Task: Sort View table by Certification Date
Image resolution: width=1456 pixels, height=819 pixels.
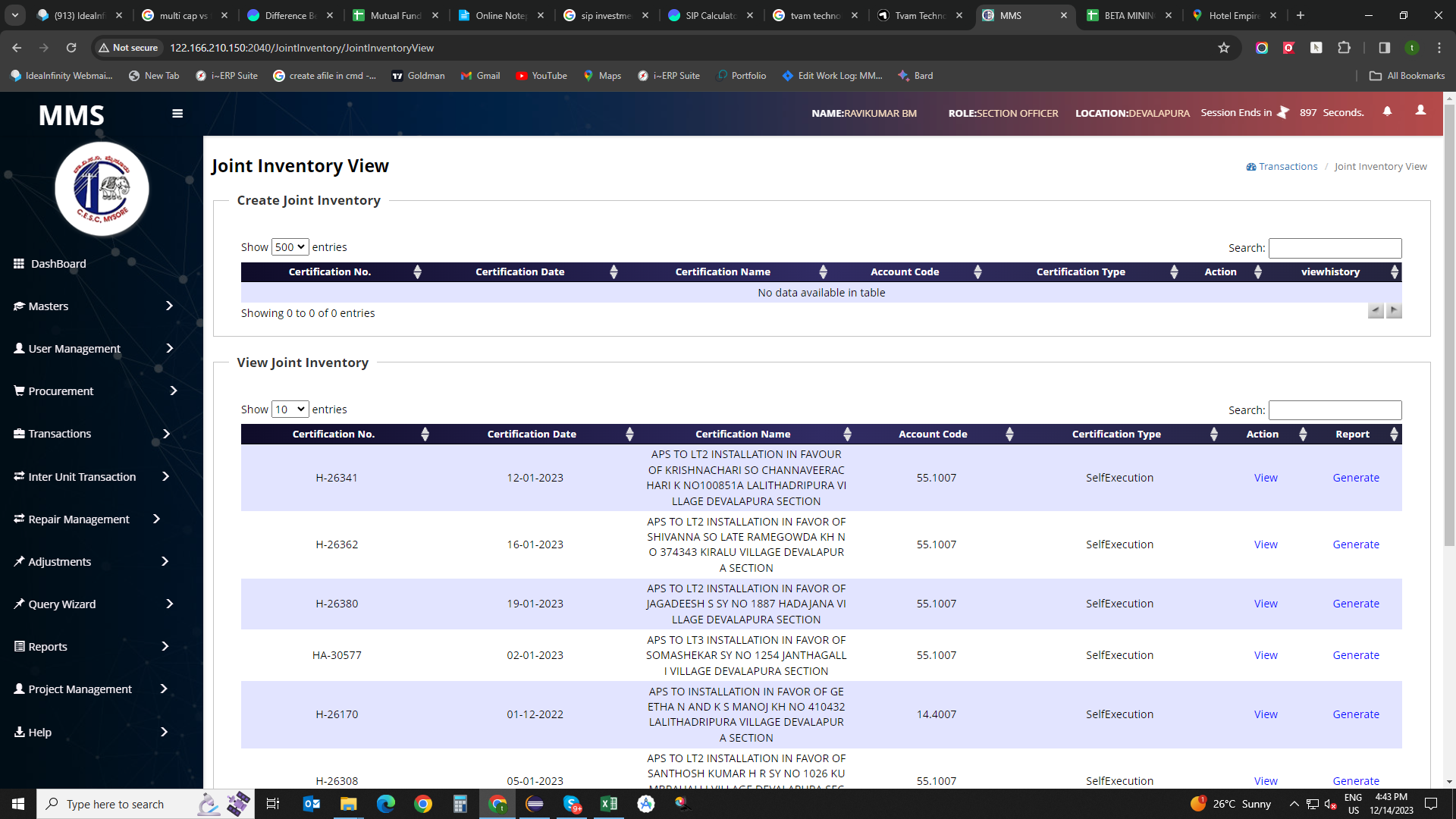Action: click(x=536, y=435)
